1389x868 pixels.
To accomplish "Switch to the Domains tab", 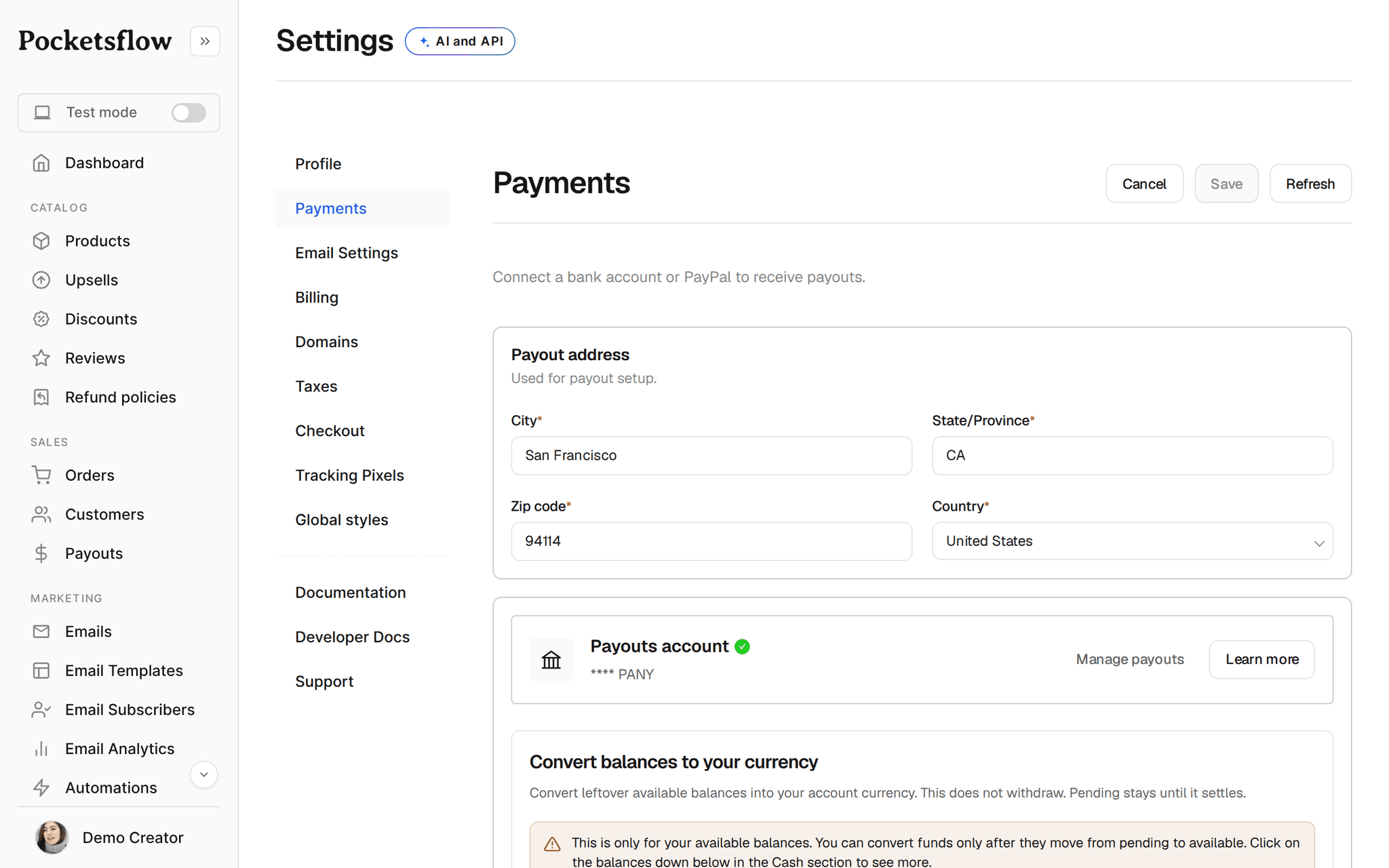I will (362, 342).
